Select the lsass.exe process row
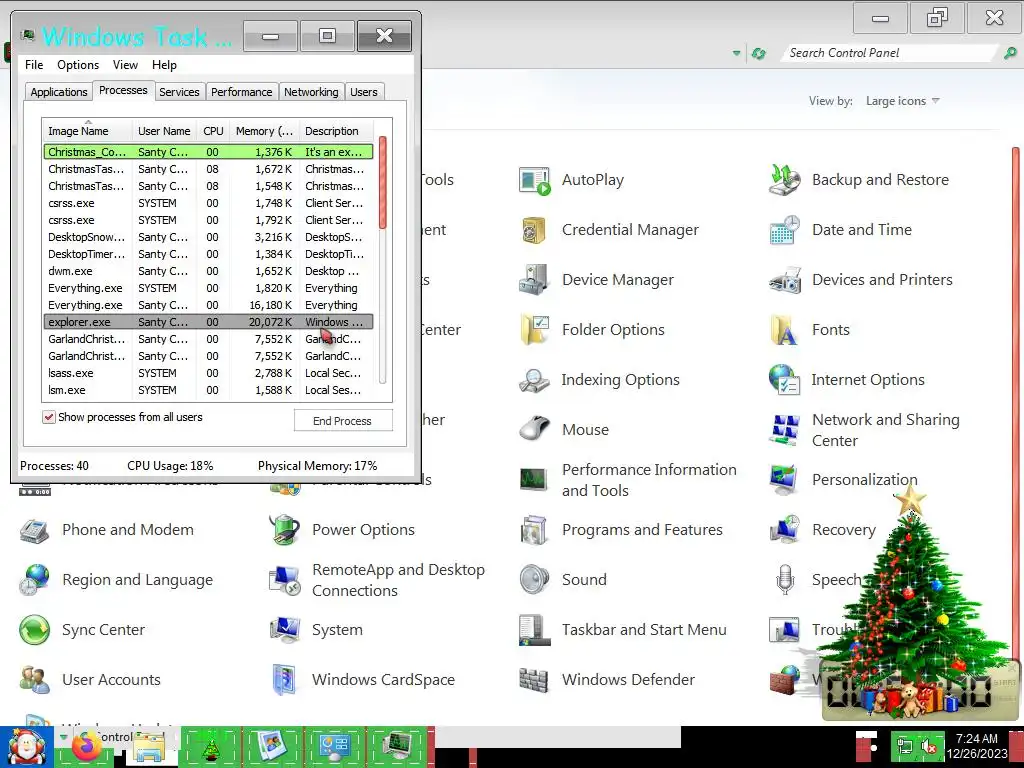The width and height of the screenshot is (1024, 768). click(x=208, y=373)
